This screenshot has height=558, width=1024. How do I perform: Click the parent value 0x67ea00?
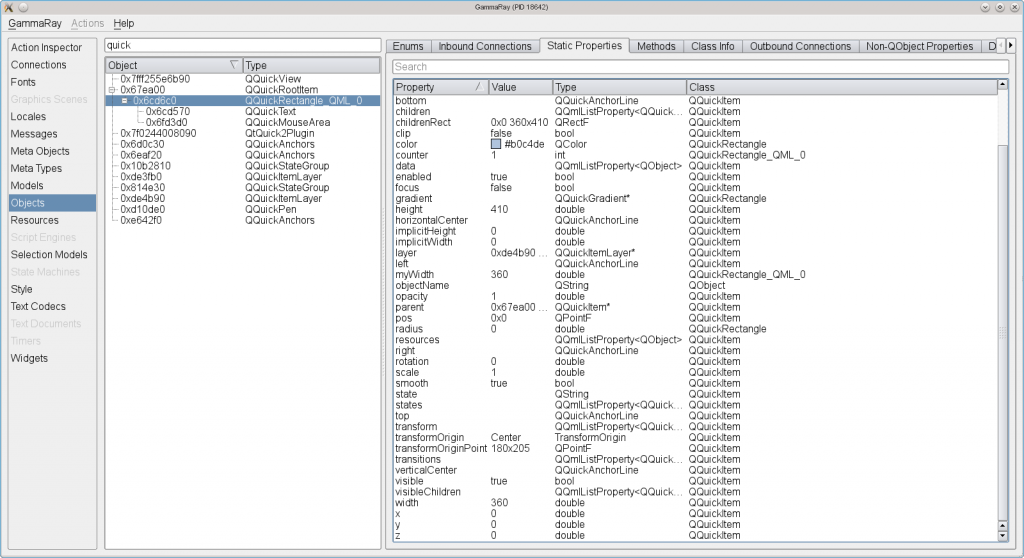pyautogui.click(x=519, y=307)
